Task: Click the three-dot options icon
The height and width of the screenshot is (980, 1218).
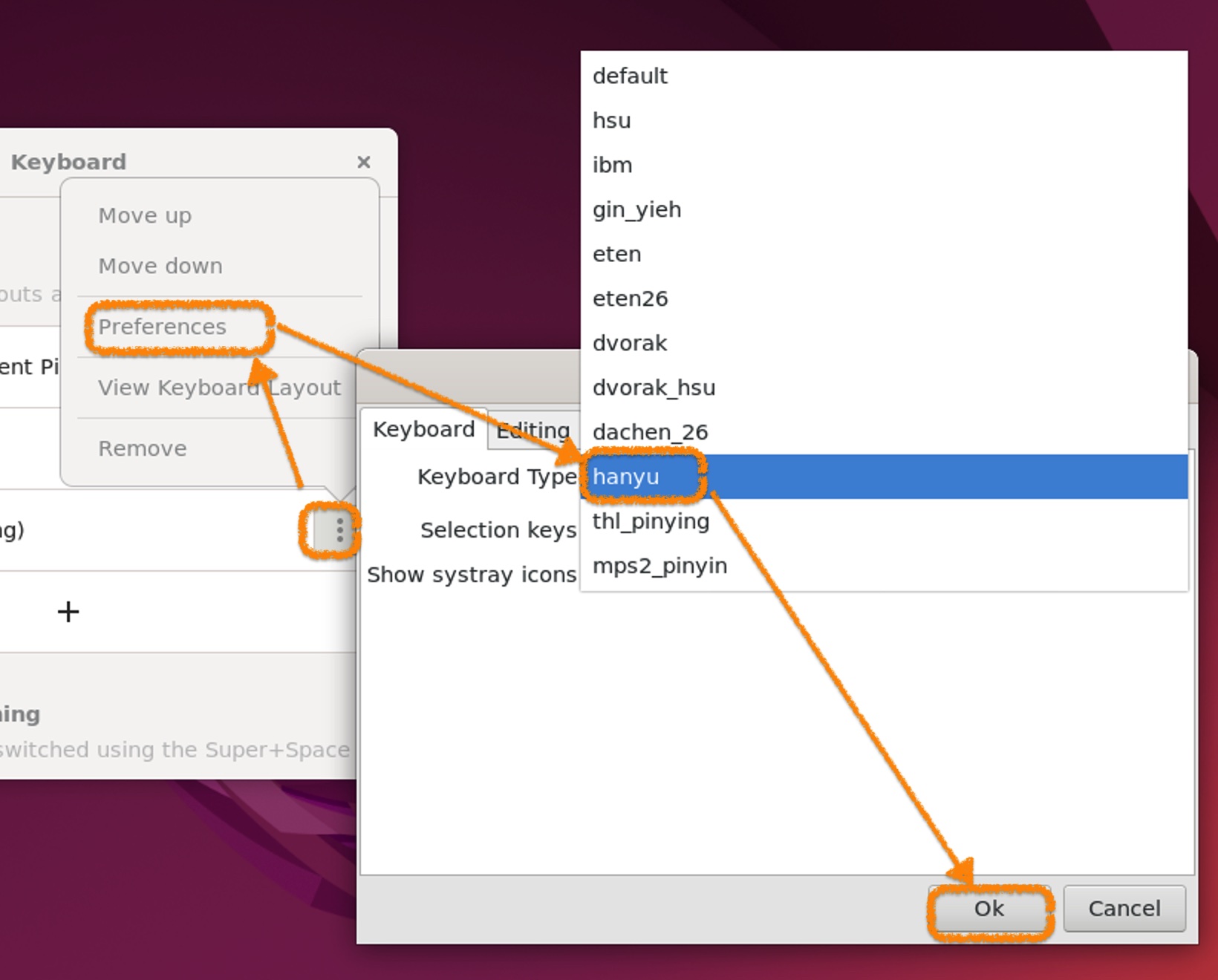Action: (x=339, y=530)
